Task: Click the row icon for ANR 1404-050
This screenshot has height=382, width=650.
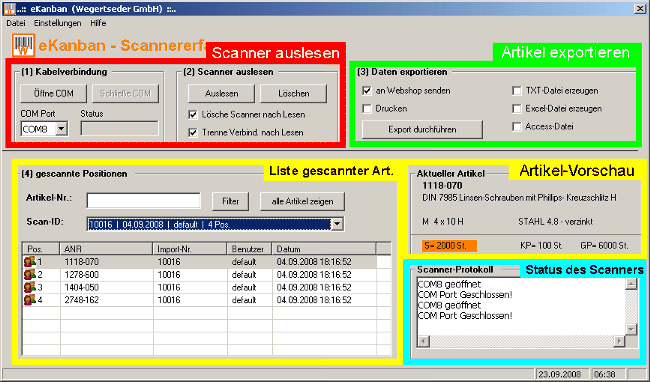Action: point(29,287)
